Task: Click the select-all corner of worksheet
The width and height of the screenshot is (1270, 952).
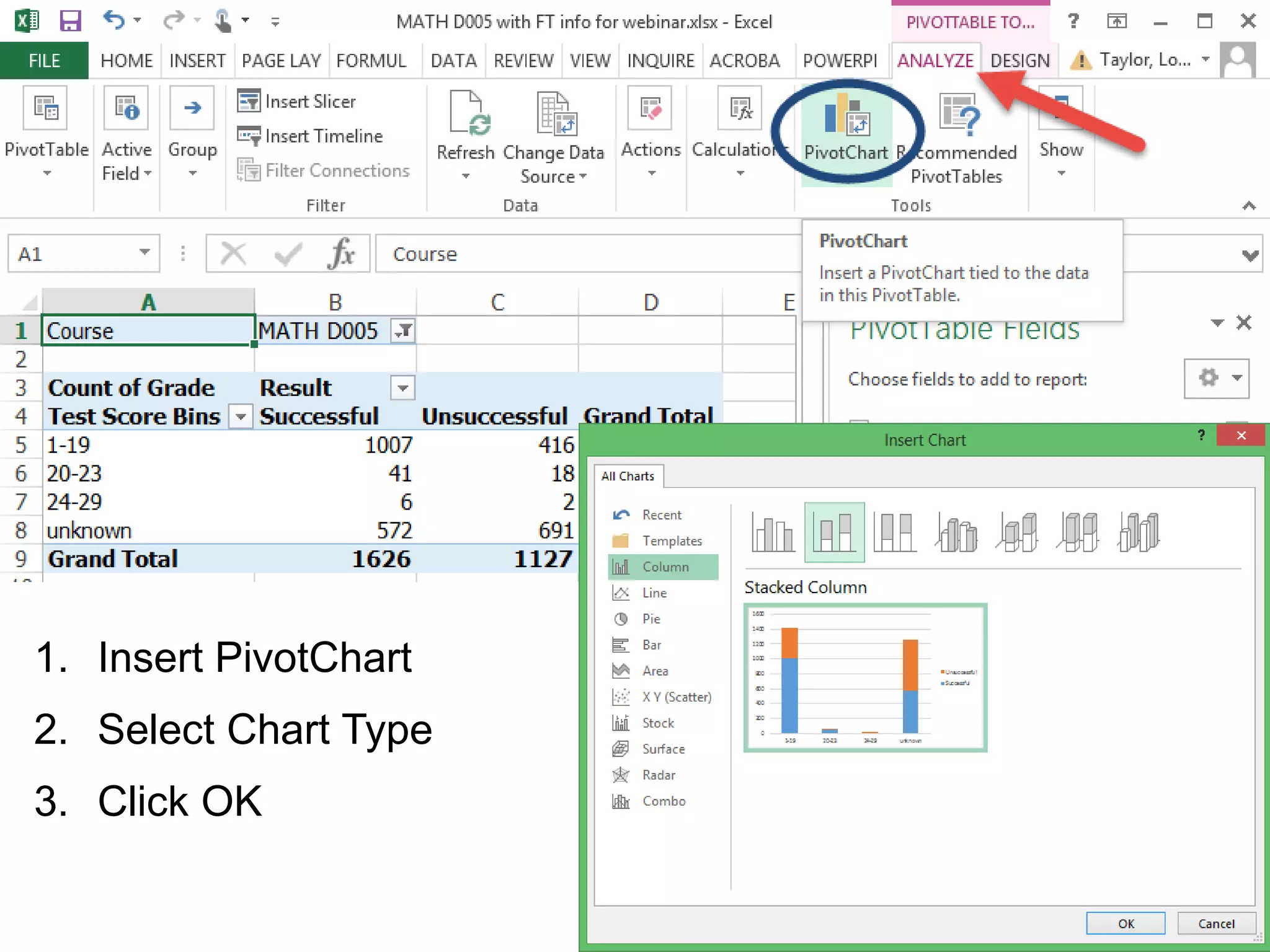Action: 28,302
